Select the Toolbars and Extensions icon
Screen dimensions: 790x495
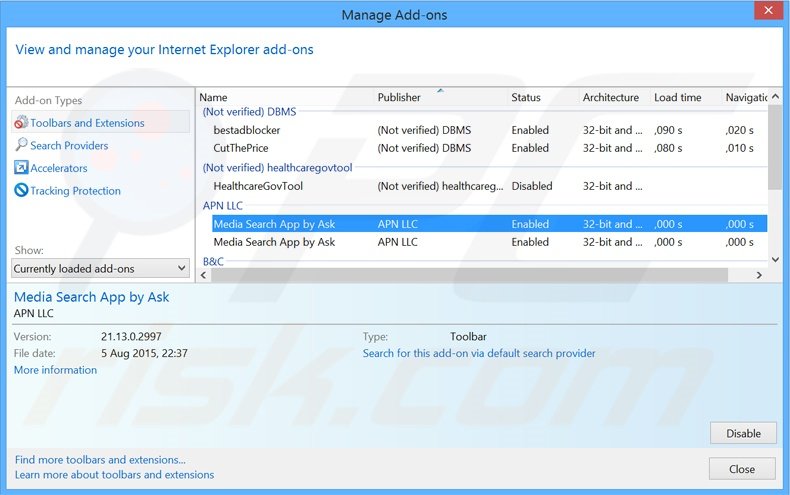pos(21,123)
